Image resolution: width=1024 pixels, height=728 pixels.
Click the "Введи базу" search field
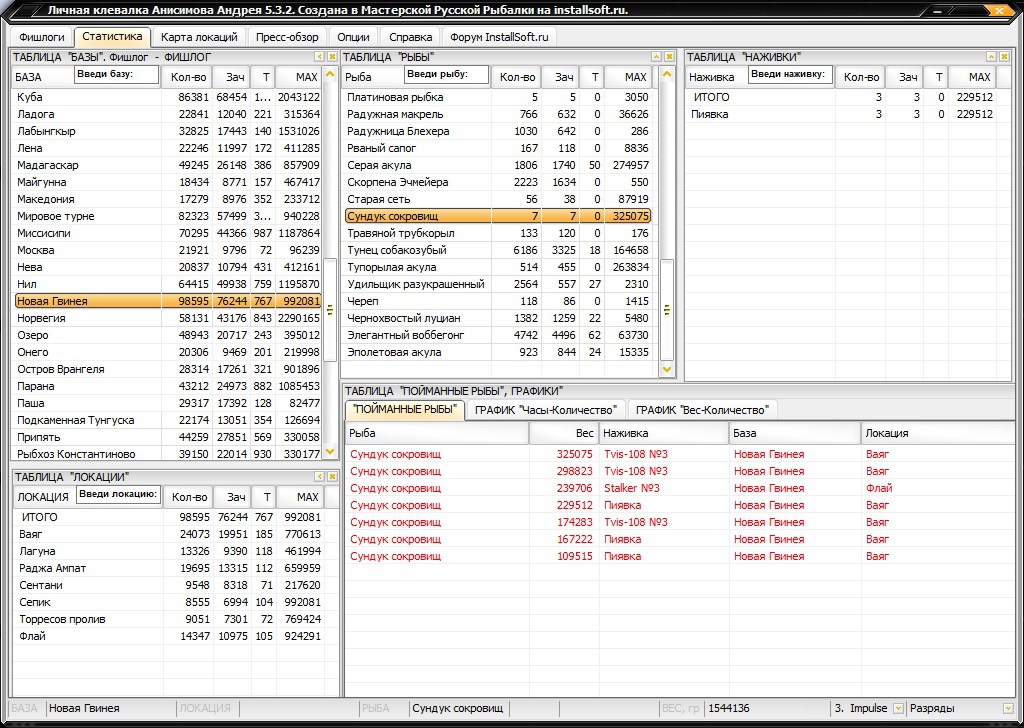(x=117, y=75)
